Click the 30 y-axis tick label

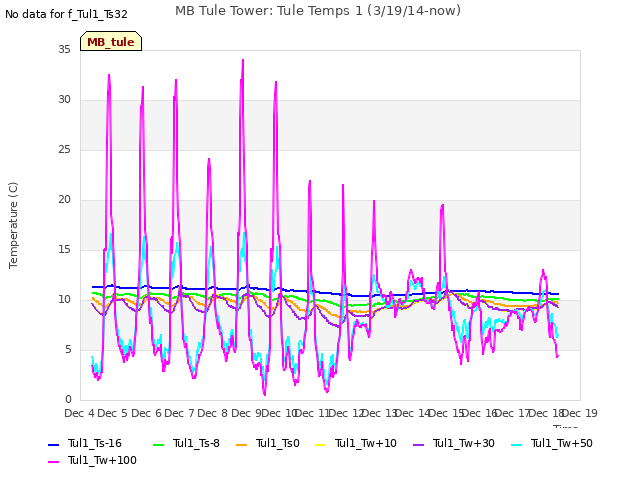click(x=64, y=100)
